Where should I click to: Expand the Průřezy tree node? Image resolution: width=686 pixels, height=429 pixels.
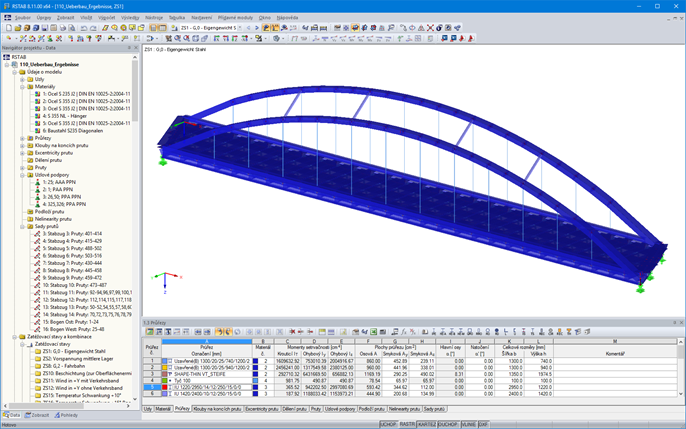22,138
